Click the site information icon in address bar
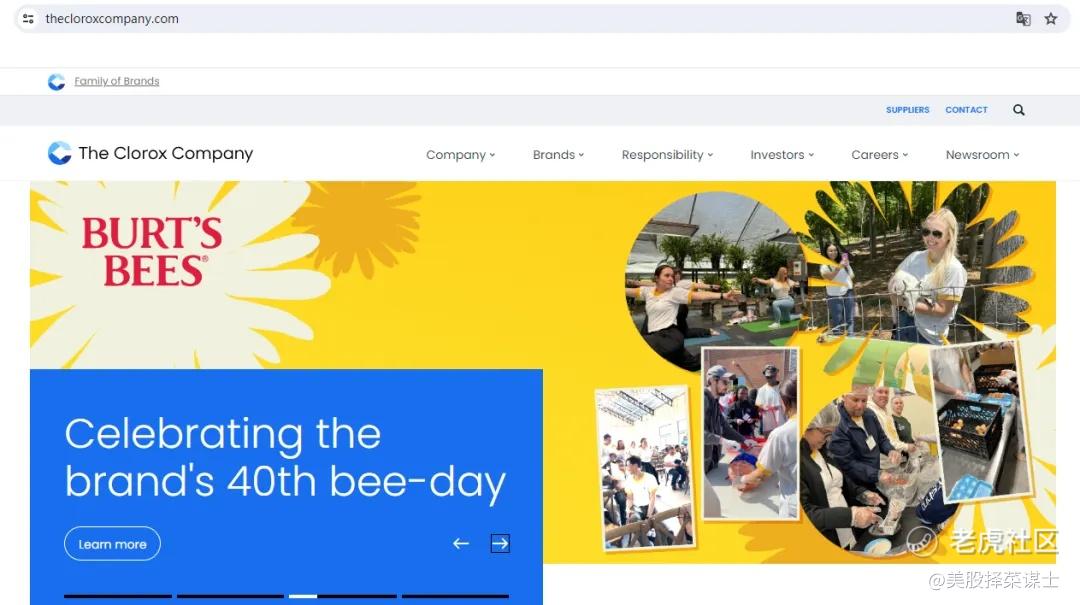 28,19
